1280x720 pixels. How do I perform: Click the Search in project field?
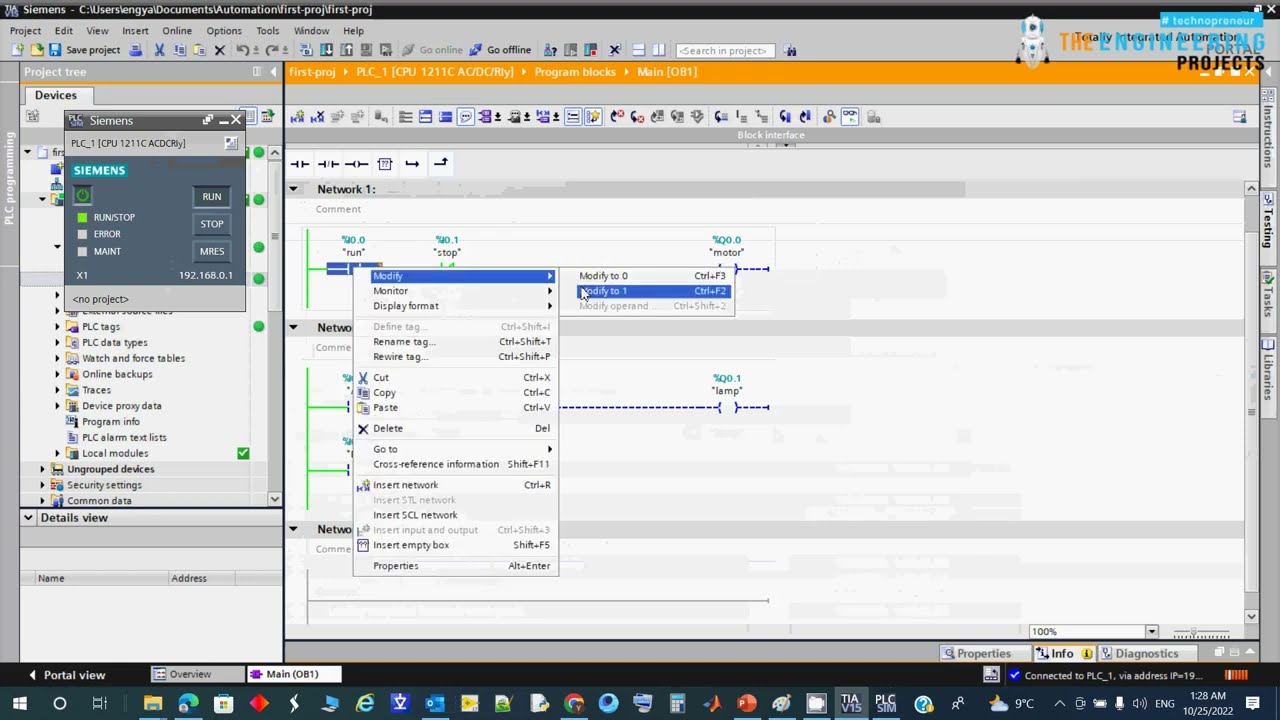coord(725,50)
